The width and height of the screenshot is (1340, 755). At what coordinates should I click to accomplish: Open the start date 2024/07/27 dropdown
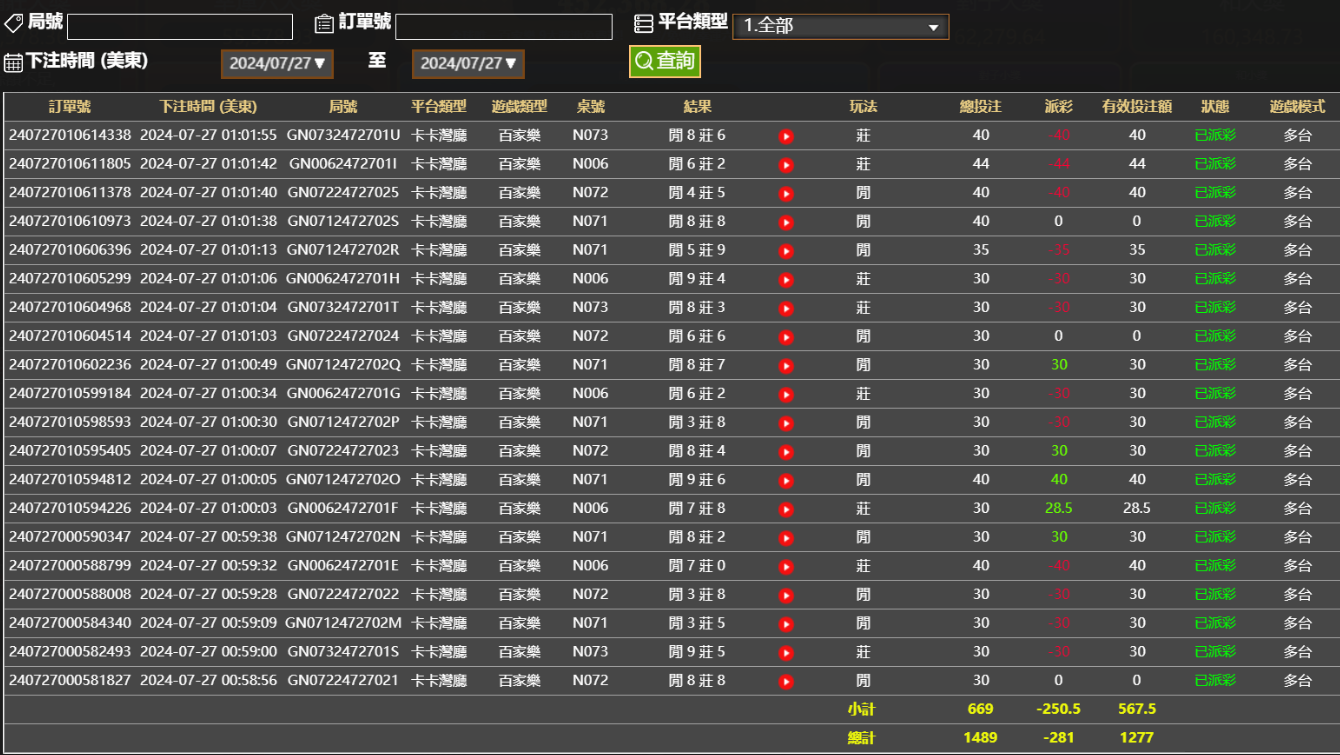(277, 62)
